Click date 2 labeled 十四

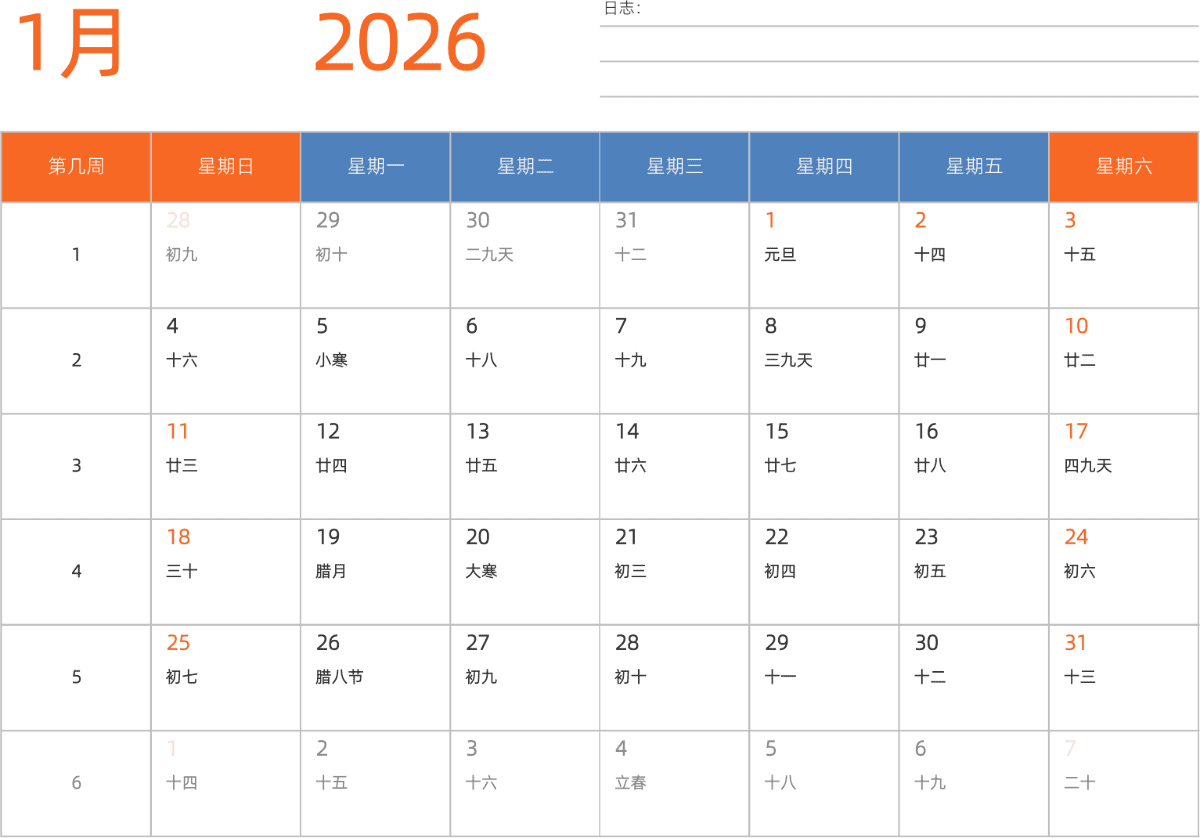[x=974, y=255]
